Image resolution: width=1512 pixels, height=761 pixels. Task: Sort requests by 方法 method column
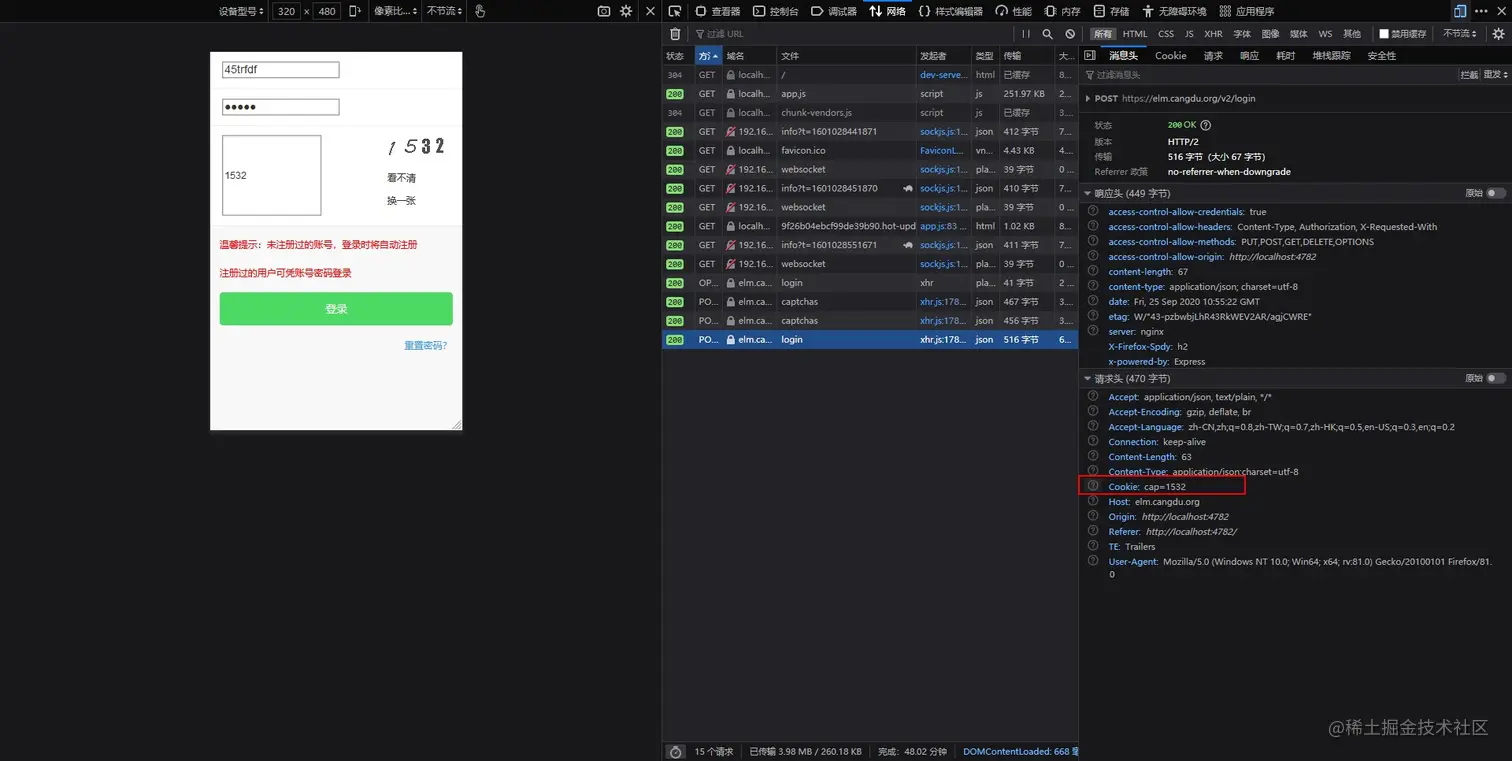tap(708, 56)
